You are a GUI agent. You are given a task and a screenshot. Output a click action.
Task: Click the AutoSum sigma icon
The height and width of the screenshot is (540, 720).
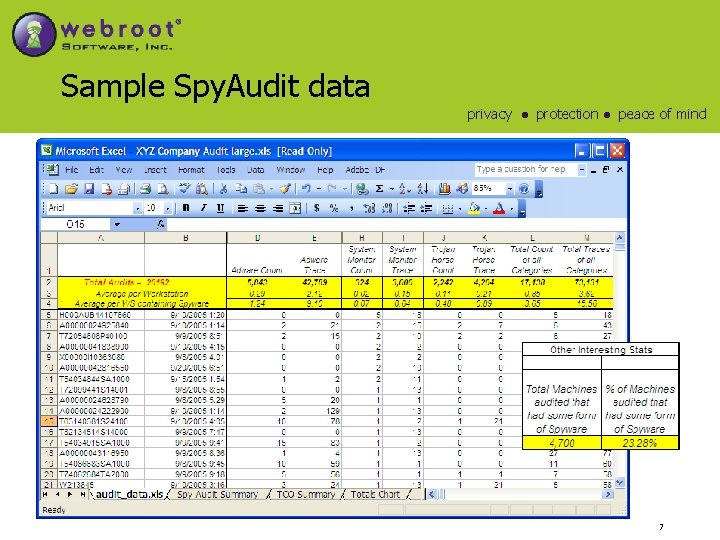point(379,189)
